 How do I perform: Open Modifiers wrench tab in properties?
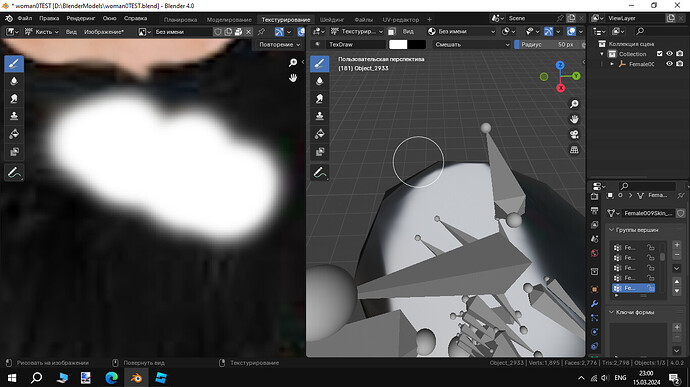click(x=595, y=304)
